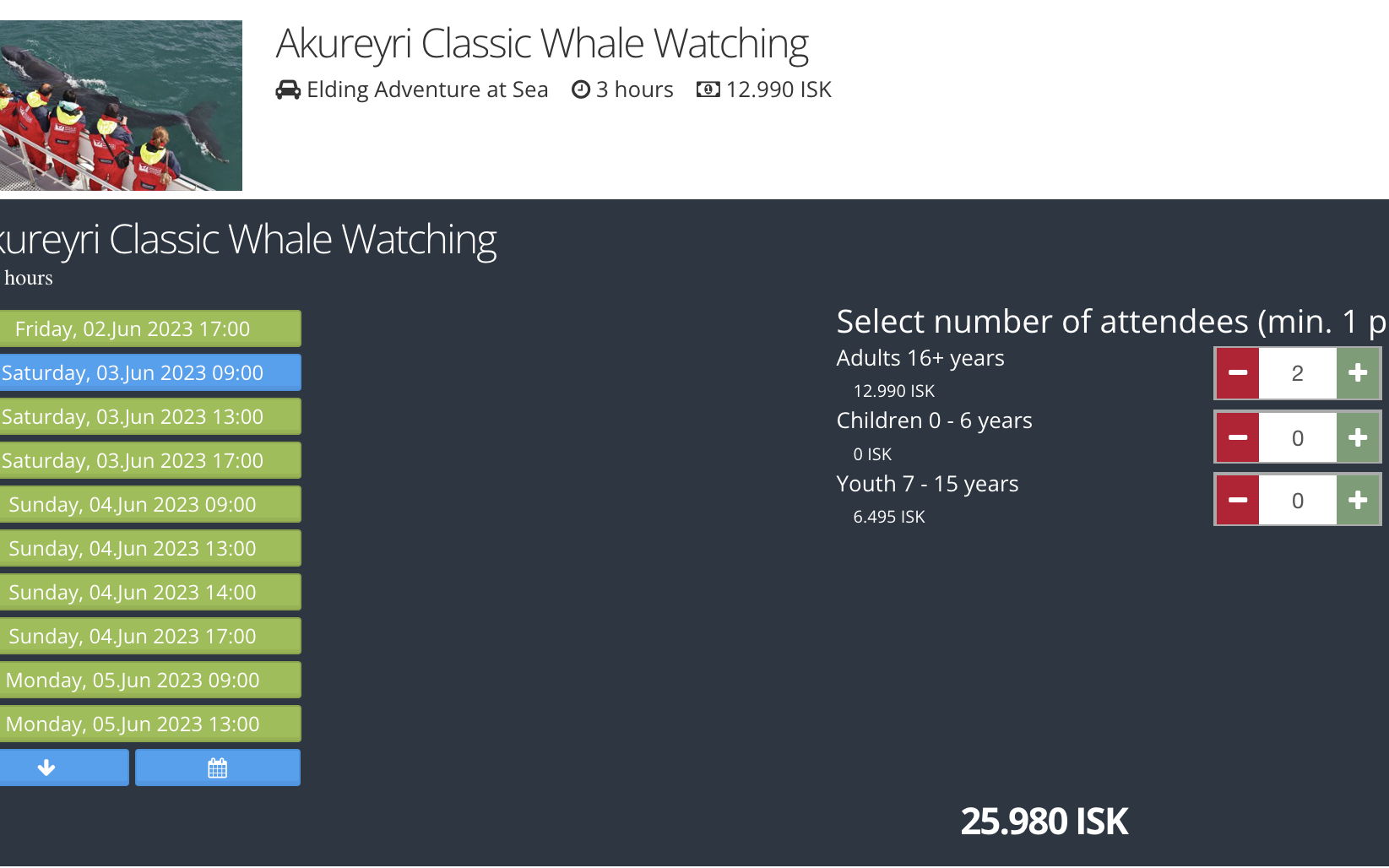Open the whale watching tour thumbnail

point(121,106)
